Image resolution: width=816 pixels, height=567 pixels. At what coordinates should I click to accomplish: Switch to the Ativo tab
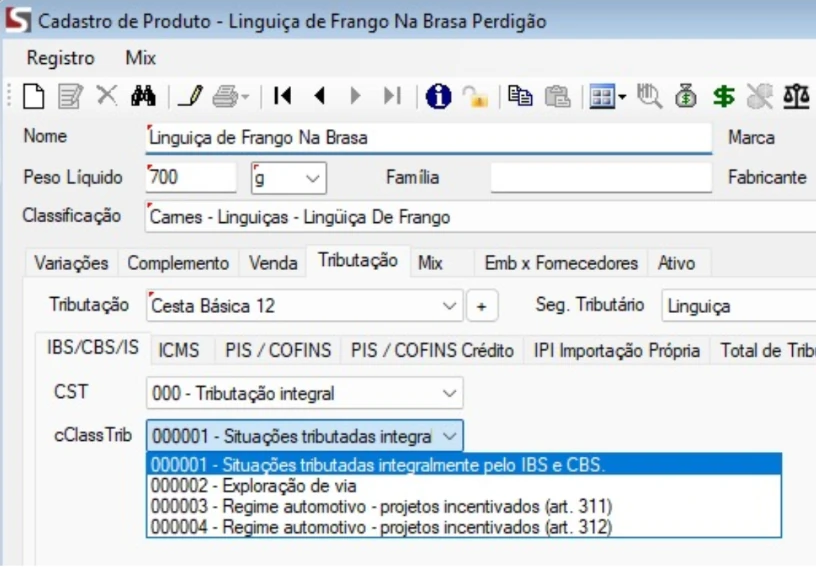[x=676, y=263]
